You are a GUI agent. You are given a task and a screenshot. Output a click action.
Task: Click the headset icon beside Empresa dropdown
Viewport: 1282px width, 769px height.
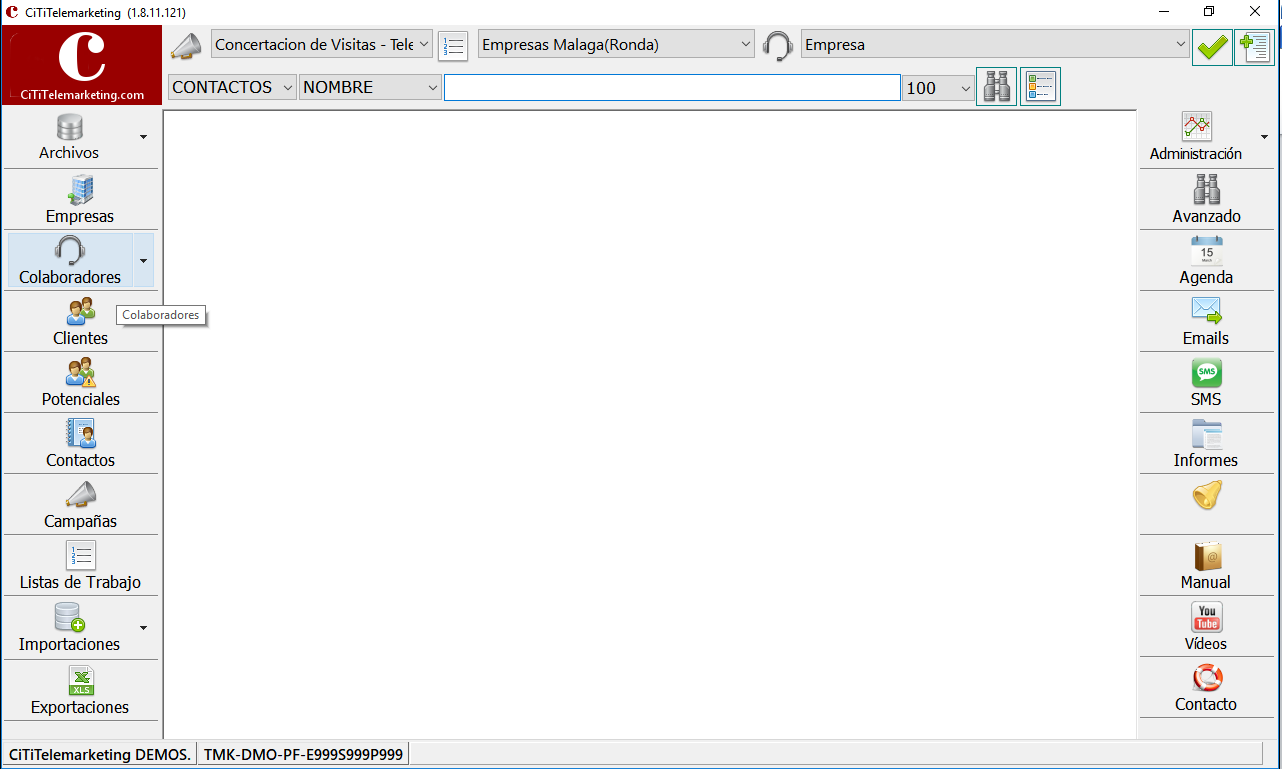tap(778, 46)
